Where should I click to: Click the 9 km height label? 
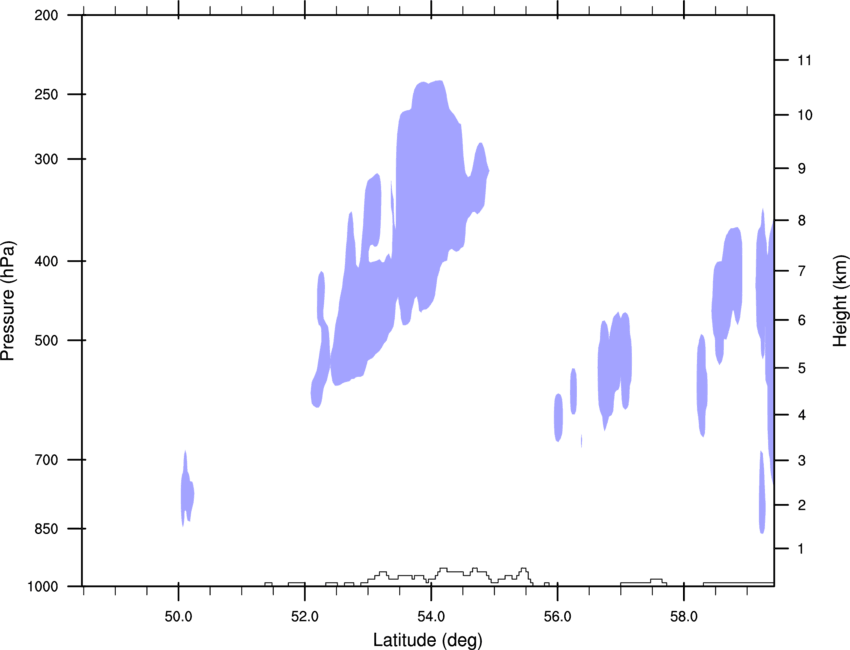point(802,169)
